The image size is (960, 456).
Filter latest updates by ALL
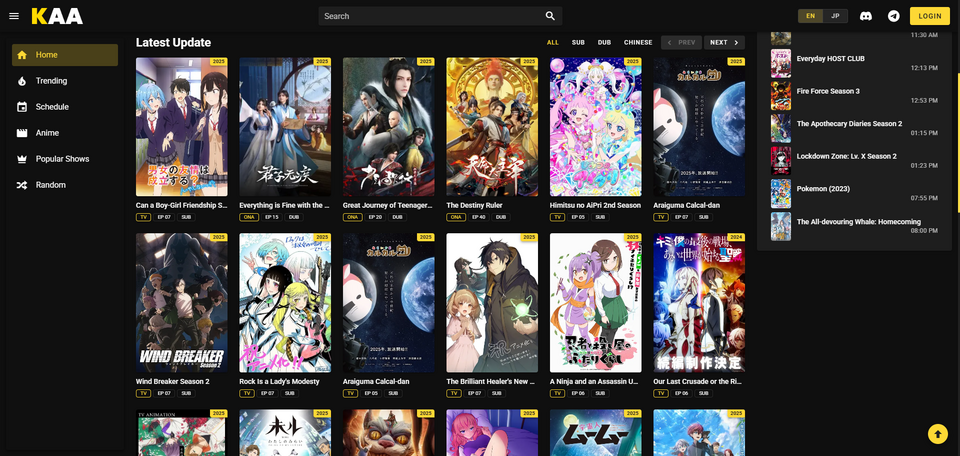tap(553, 42)
